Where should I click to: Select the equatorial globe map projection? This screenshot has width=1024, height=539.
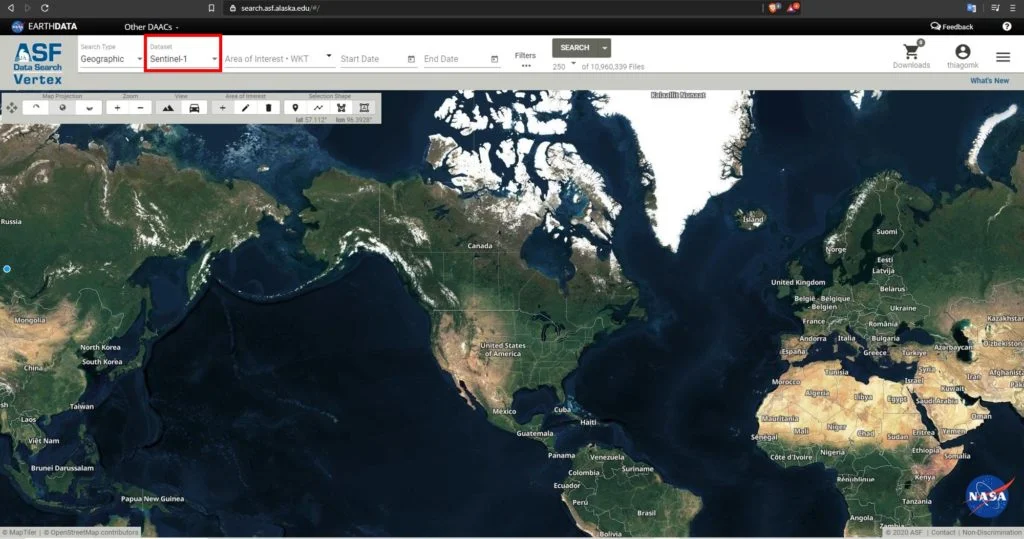click(63, 108)
